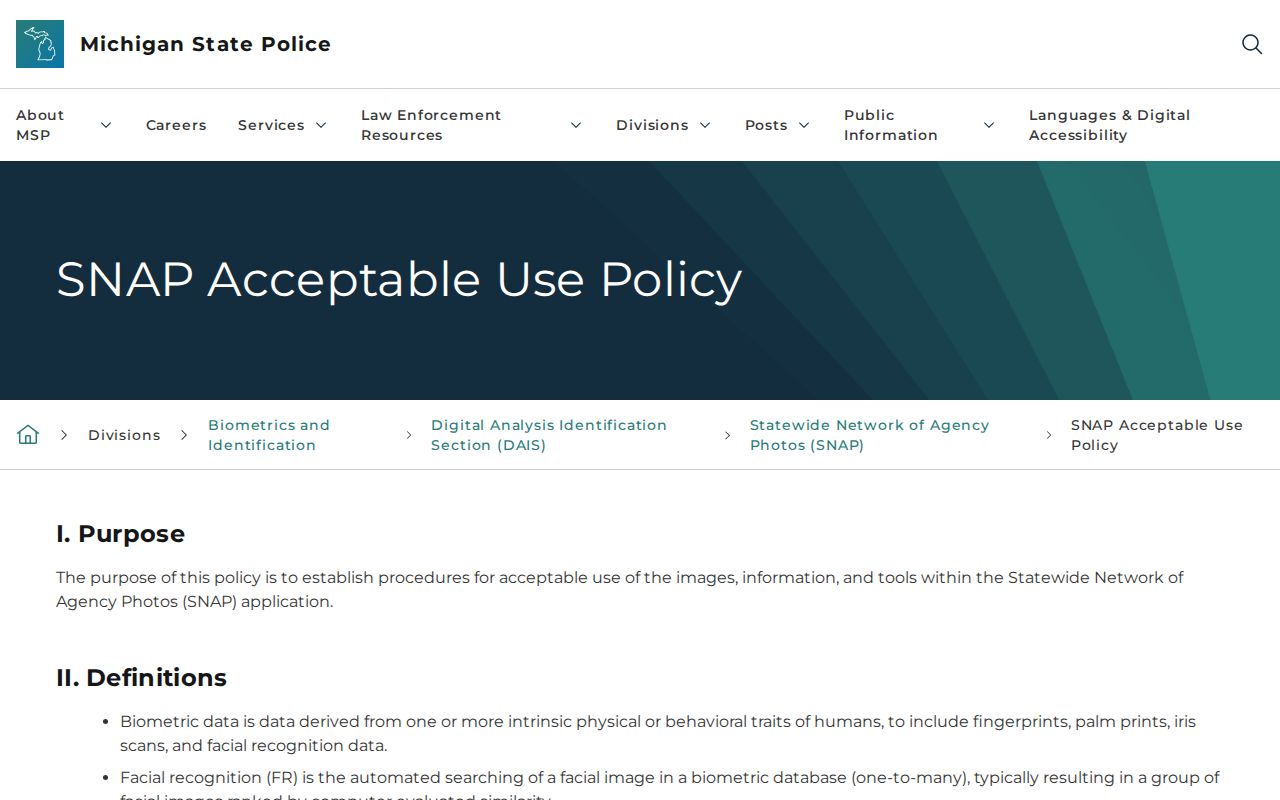Viewport: 1280px width, 800px height.
Task: Open the Divisions nav menu item
Action: pos(652,125)
